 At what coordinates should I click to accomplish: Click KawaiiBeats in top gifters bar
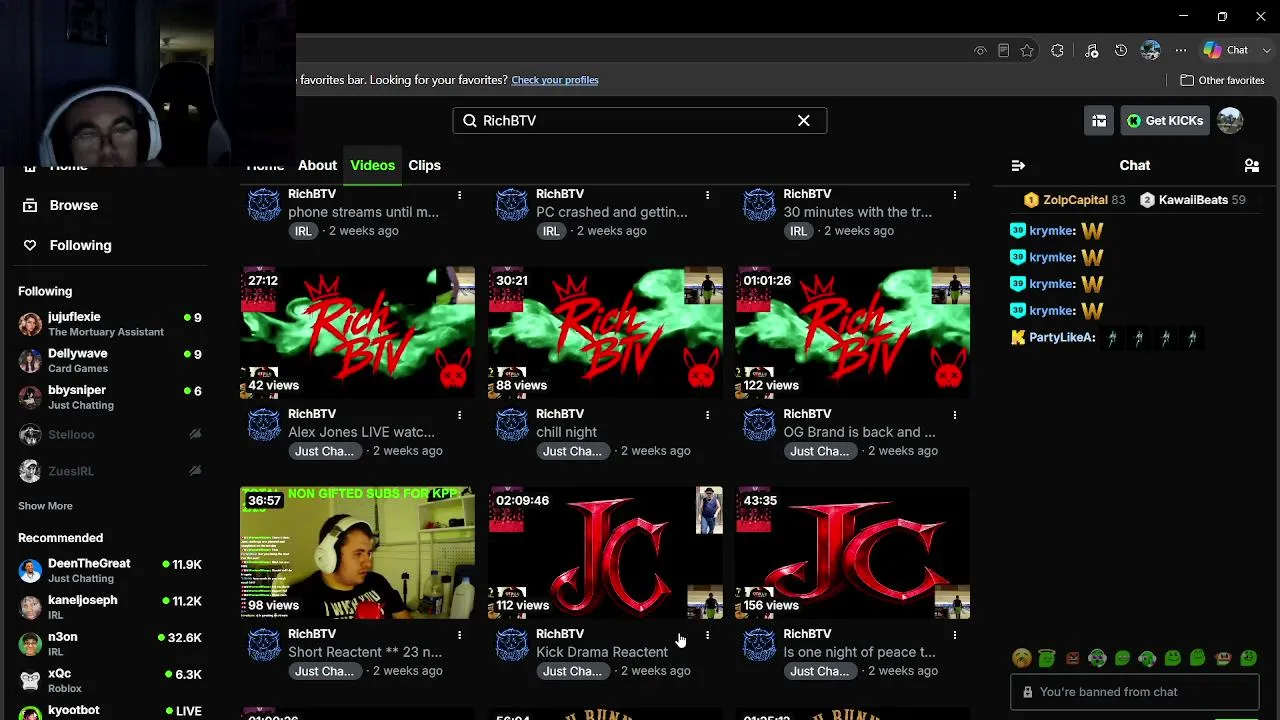(1192, 200)
